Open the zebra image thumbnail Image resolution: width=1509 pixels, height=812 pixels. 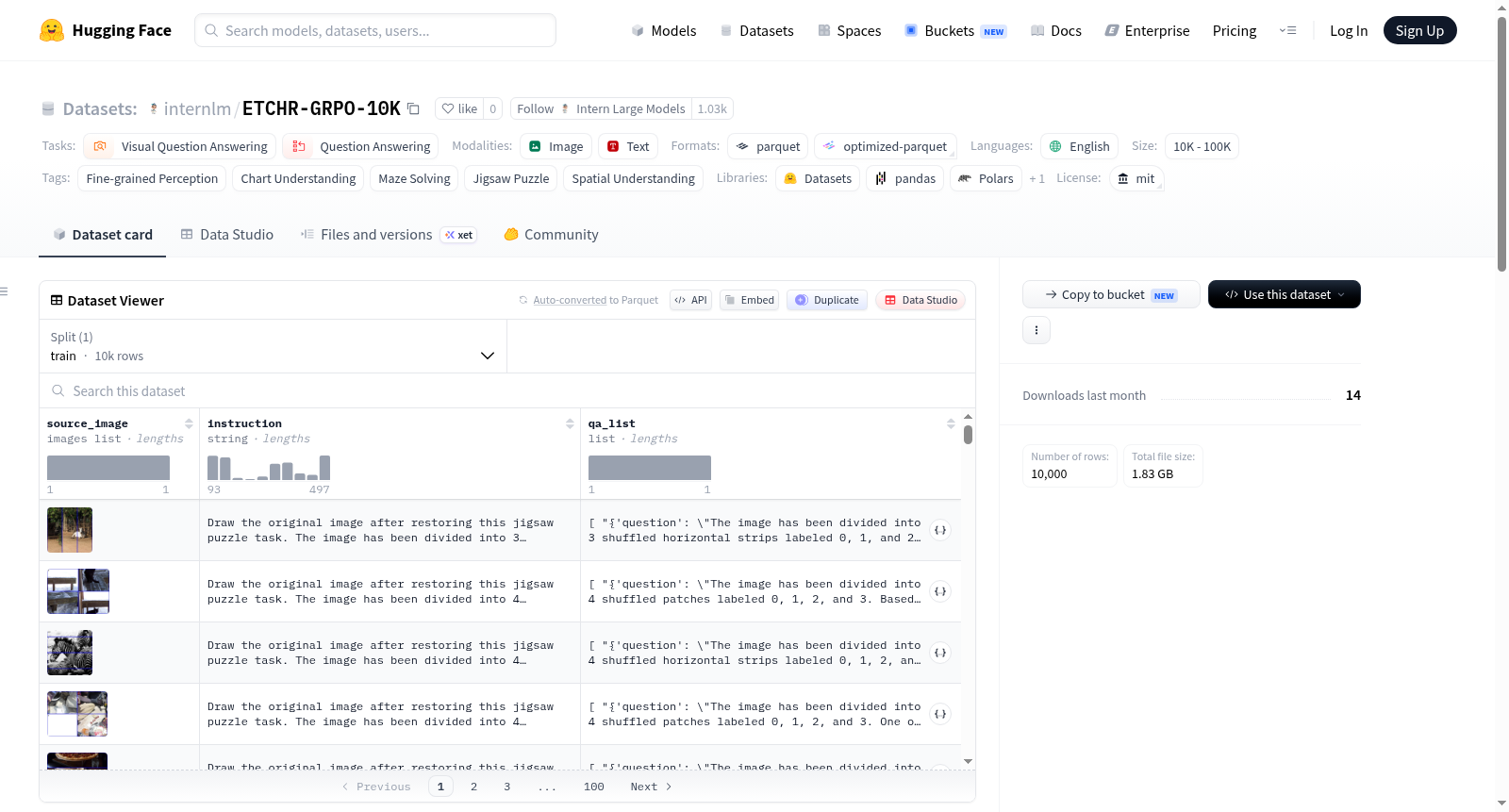70,653
